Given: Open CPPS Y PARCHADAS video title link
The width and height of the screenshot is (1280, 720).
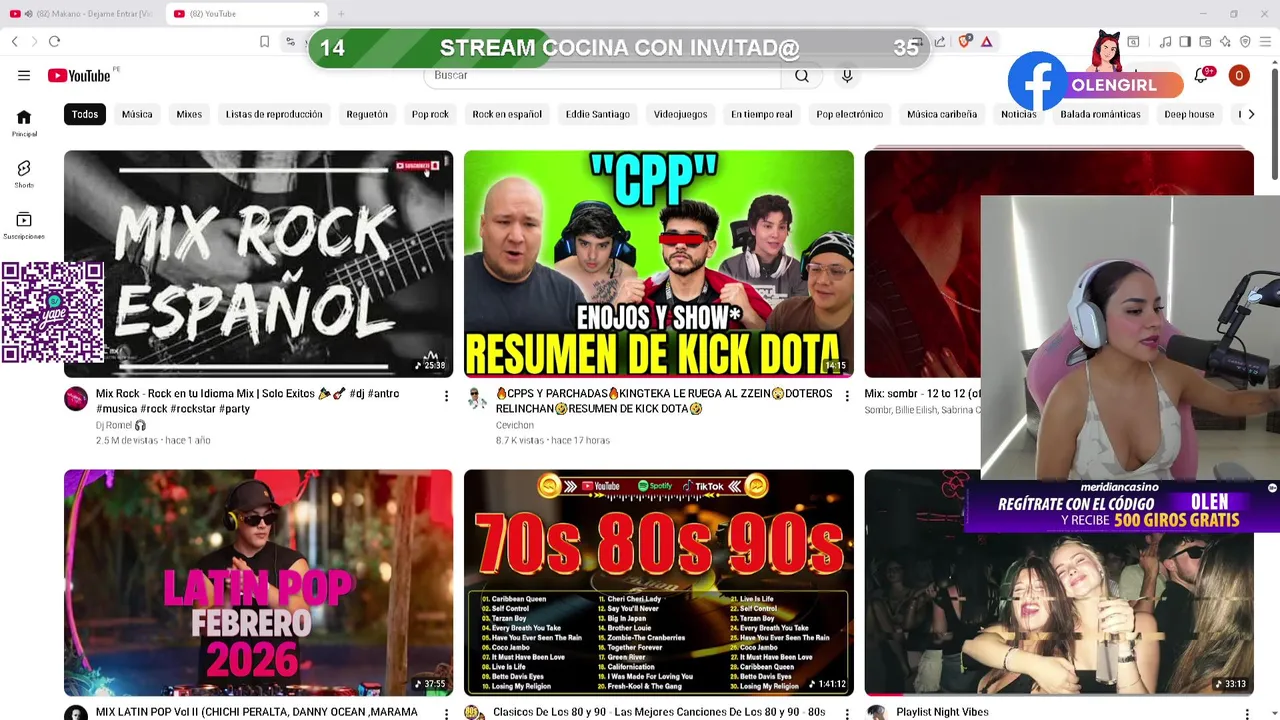Looking at the screenshot, I should pos(664,401).
